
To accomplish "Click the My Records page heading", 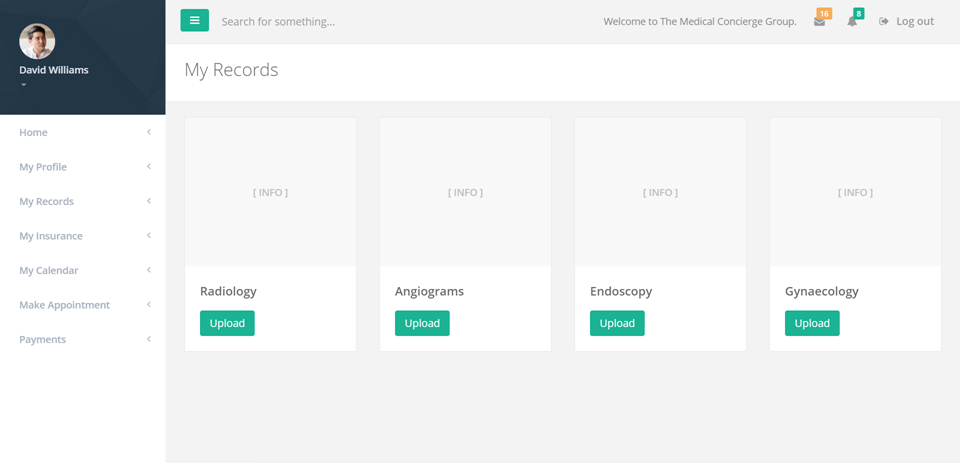I will 231,70.
